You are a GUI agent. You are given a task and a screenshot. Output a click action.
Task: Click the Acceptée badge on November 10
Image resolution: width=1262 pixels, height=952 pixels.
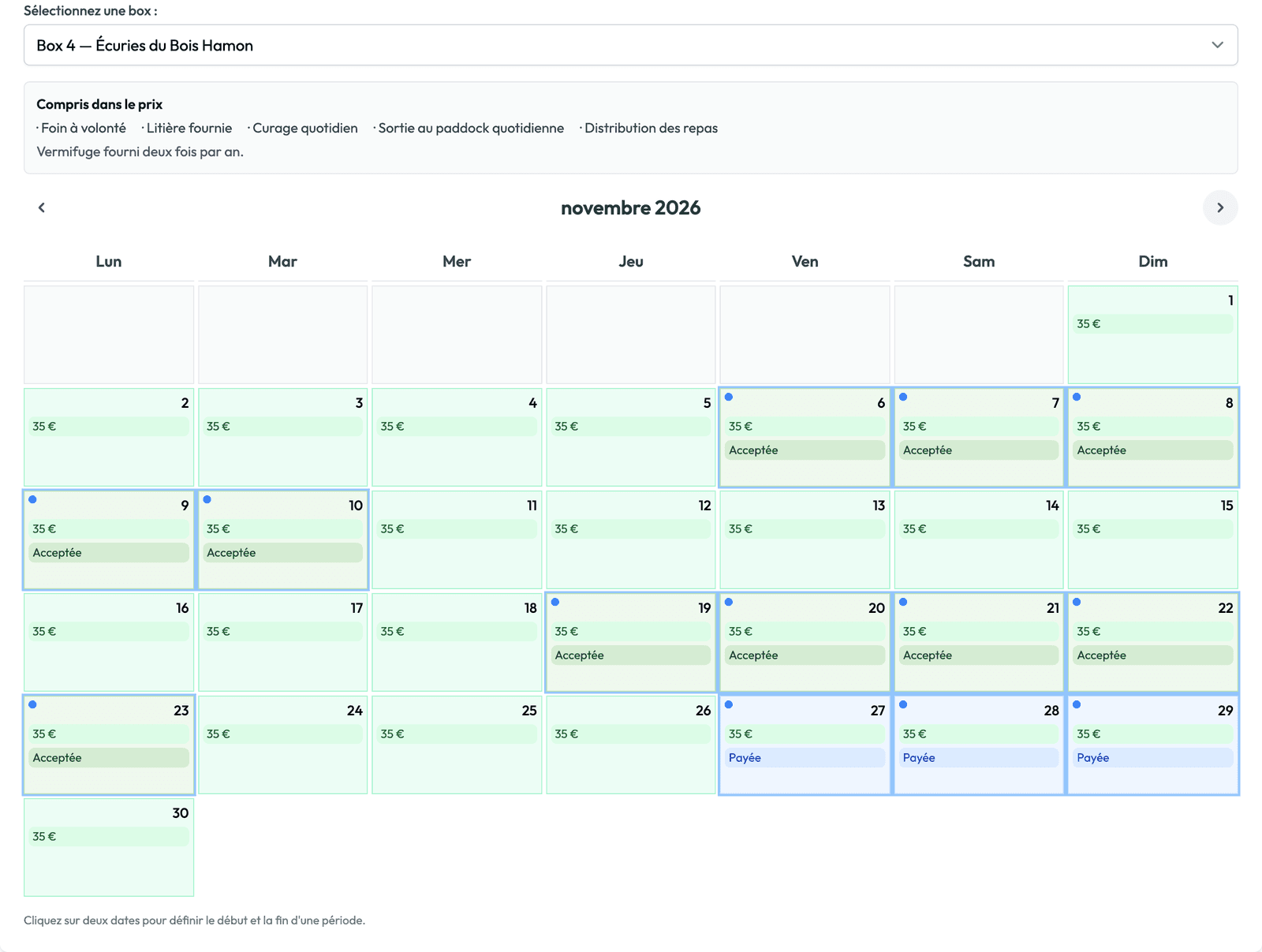(282, 553)
